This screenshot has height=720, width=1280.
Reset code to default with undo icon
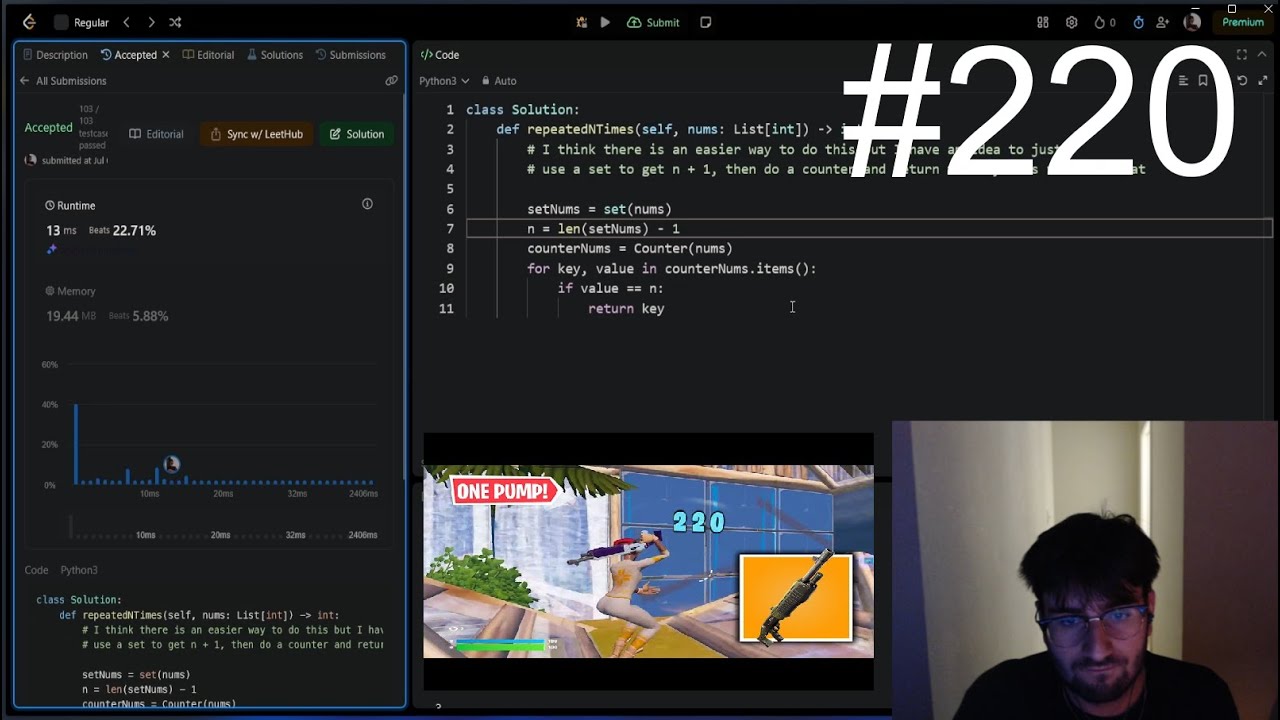(x=1242, y=81)
